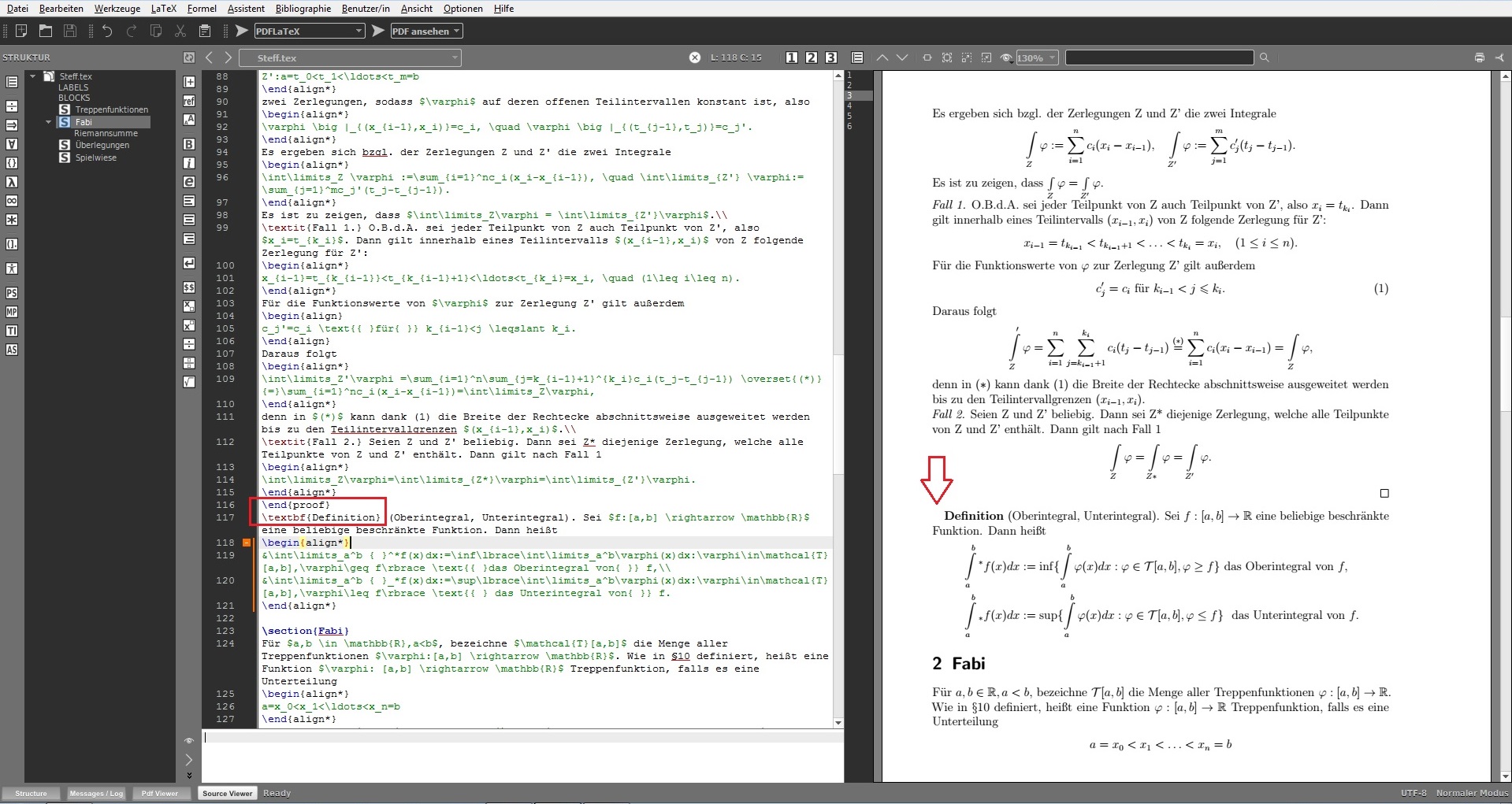Insert a superscript with the x superscript icon

[x=189, y=325]
